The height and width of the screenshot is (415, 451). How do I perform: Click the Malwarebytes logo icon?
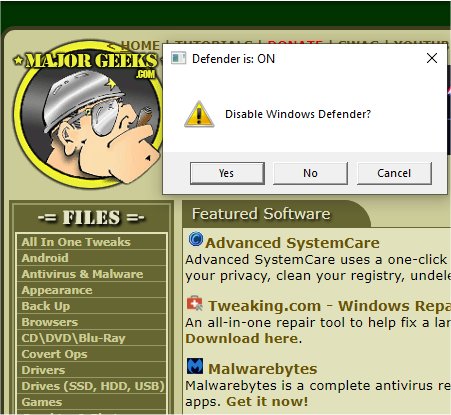(195, 366)
